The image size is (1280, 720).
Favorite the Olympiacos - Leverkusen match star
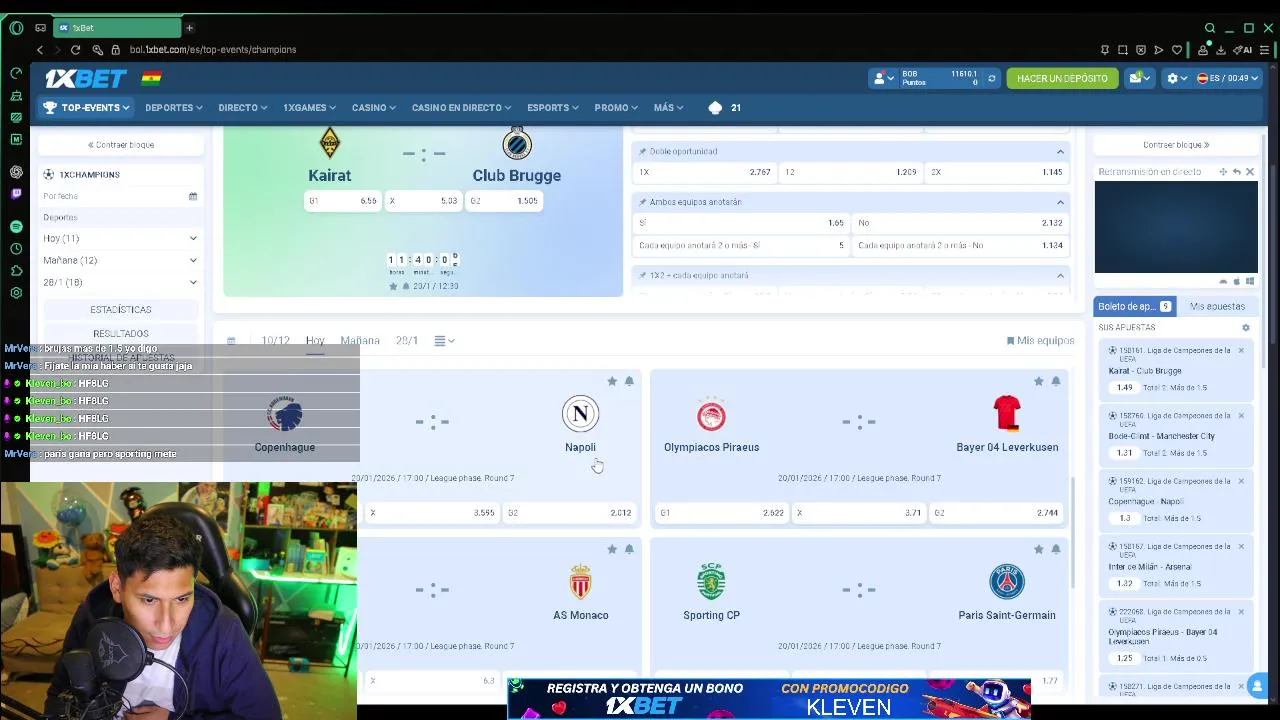(x=1038, y=381)
